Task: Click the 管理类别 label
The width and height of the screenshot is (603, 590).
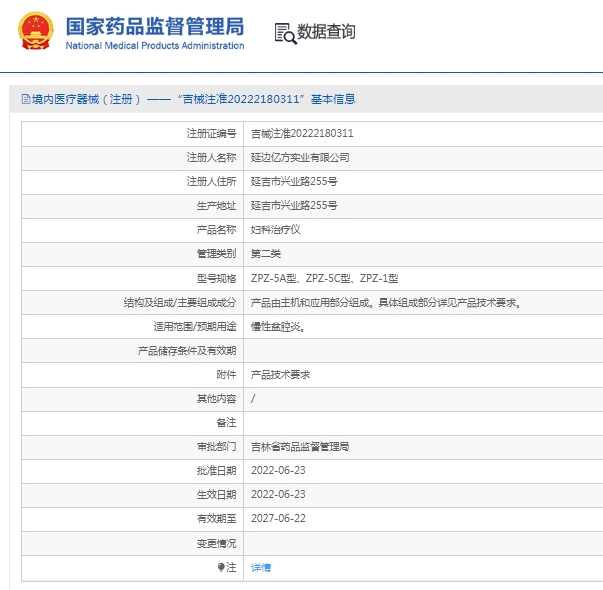Action: (x=217, y=254)
